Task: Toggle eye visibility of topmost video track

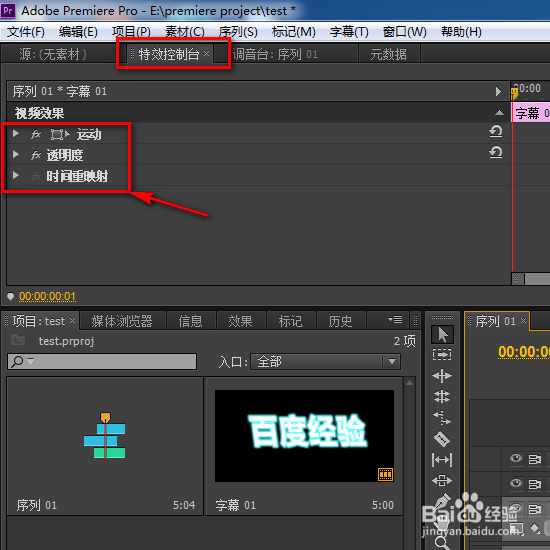Action: [x=516, y=458]
